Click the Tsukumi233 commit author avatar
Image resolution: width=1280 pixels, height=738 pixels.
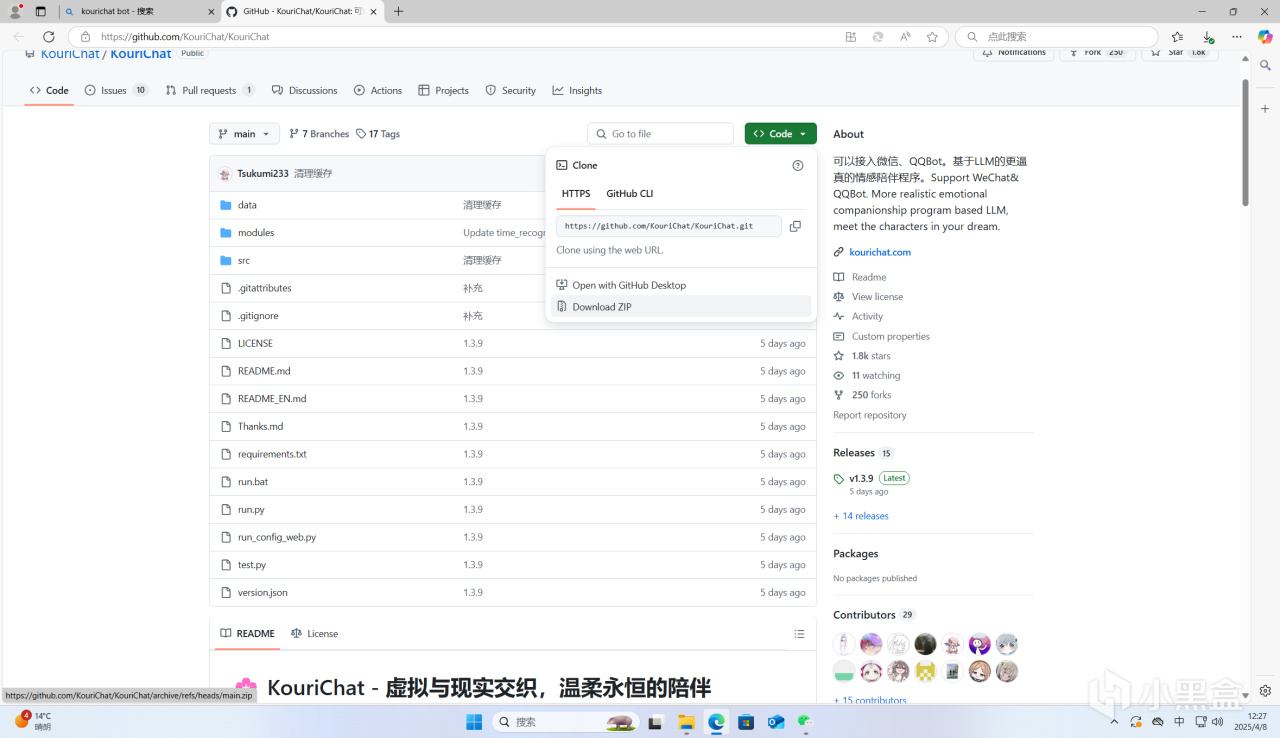tap(225, 174)
